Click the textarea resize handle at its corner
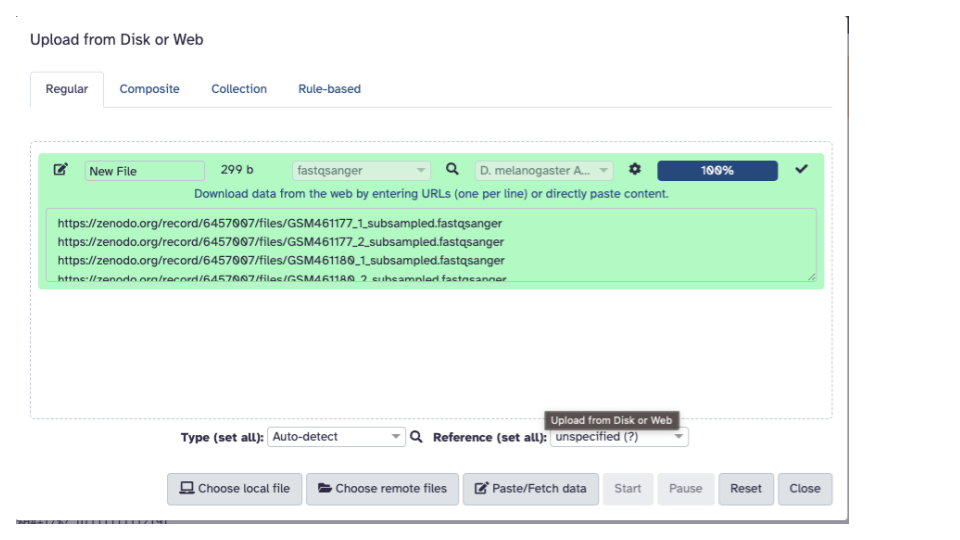This screenshot has height=540, width=960. pyautogui.click(x=811, y=277)
